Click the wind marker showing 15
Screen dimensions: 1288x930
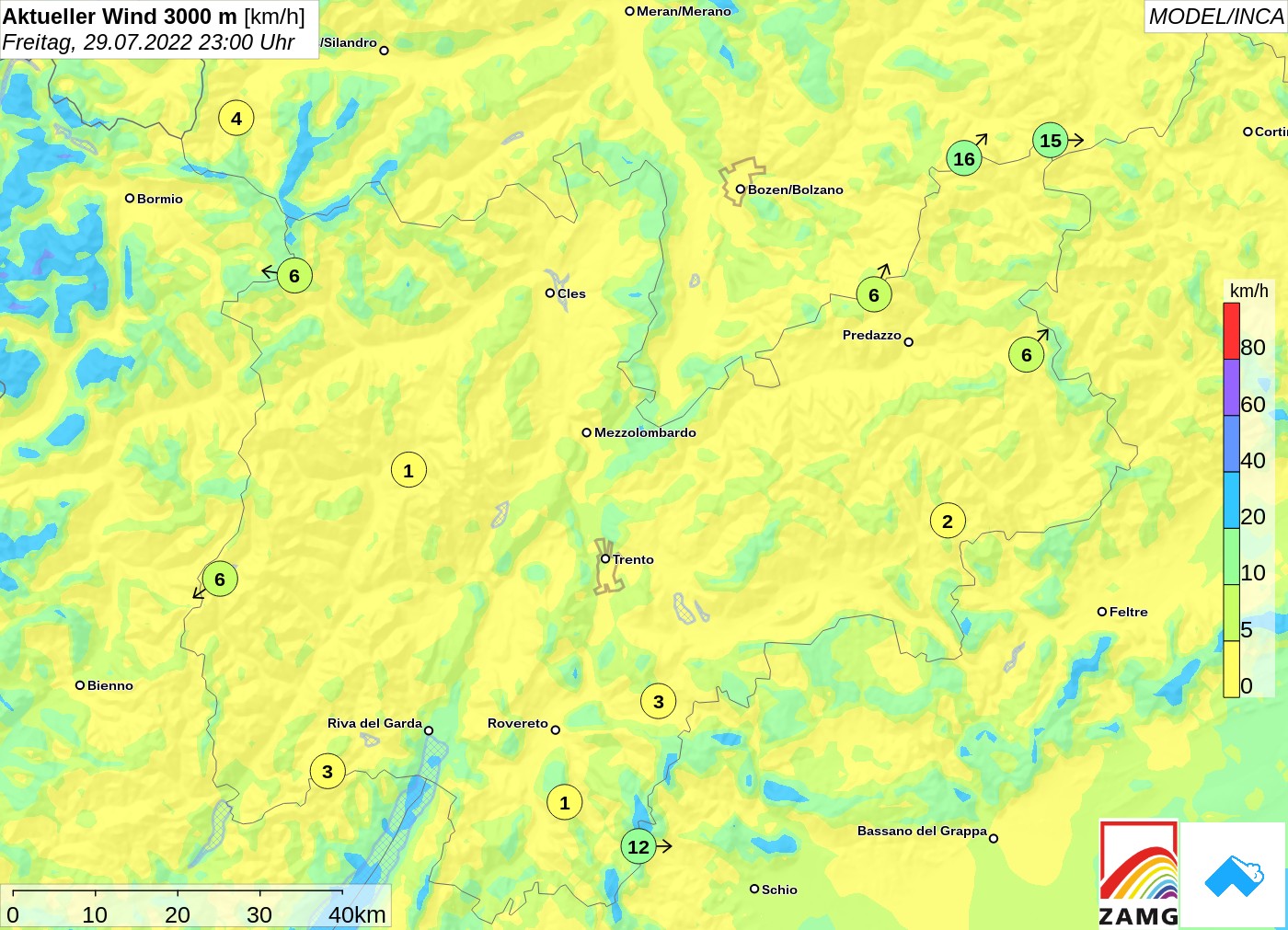tap(1050, 141)
